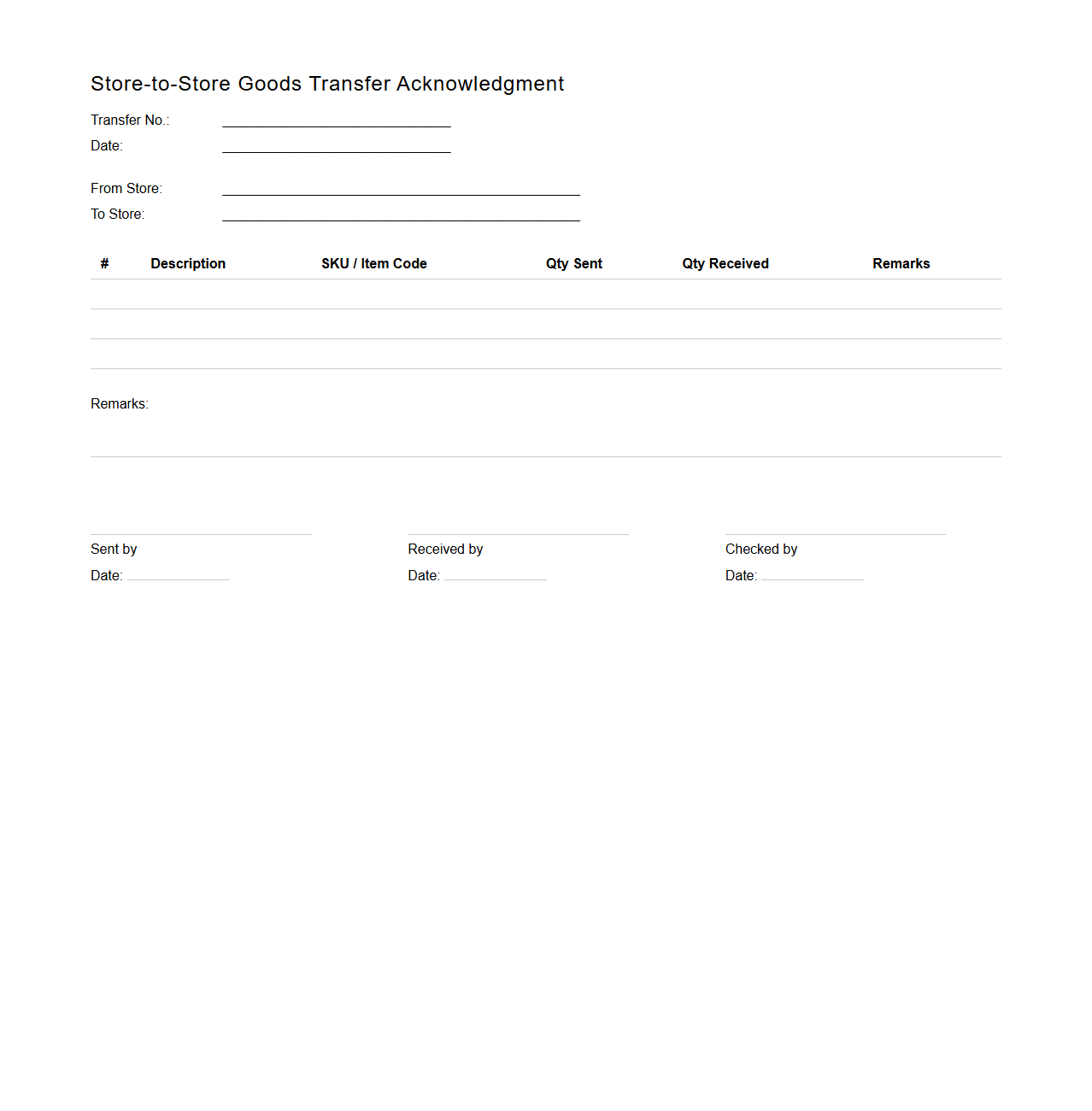Screen dimensions: 1092x1111
Task: Select the form title Store-to-Store Goods Transfer Acknowledgment
Action: pos(327,83)
